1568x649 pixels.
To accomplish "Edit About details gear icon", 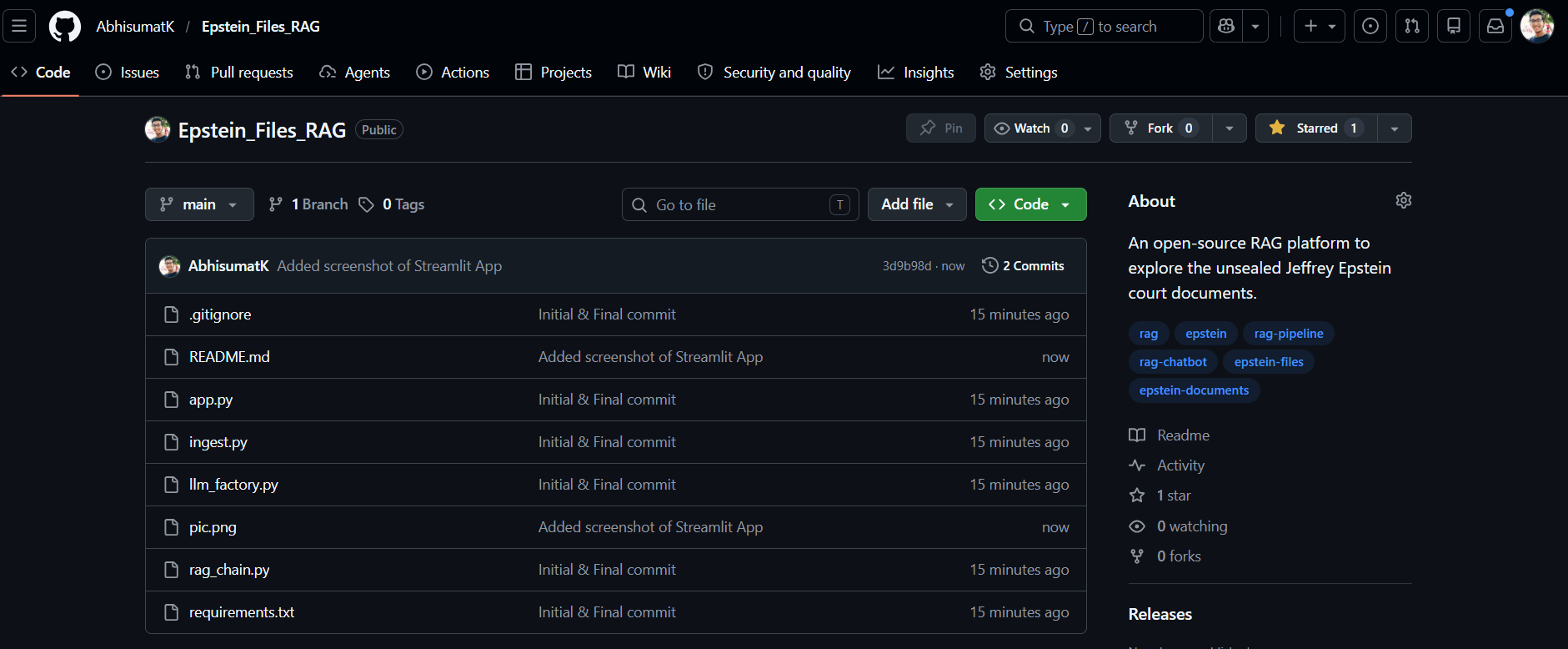I will click(x=1404, y=201).
